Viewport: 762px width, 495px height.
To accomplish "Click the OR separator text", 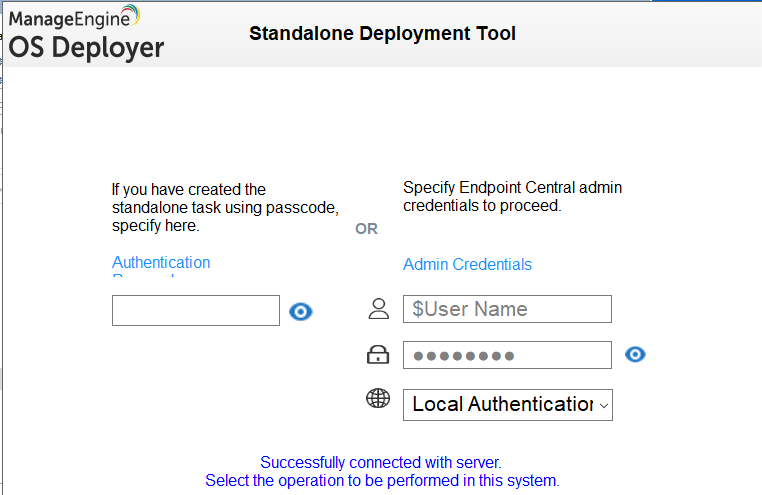I will 366,228.
